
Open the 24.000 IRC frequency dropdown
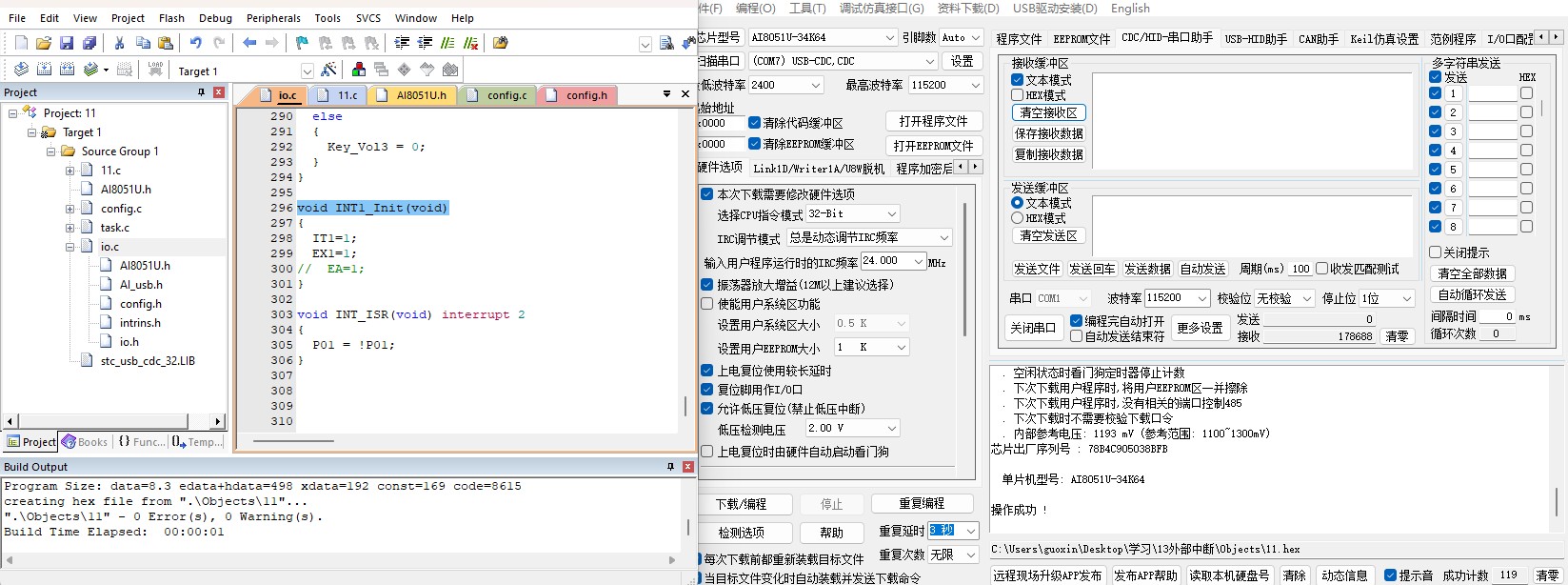pyautogui.click(x=918, y=261)
